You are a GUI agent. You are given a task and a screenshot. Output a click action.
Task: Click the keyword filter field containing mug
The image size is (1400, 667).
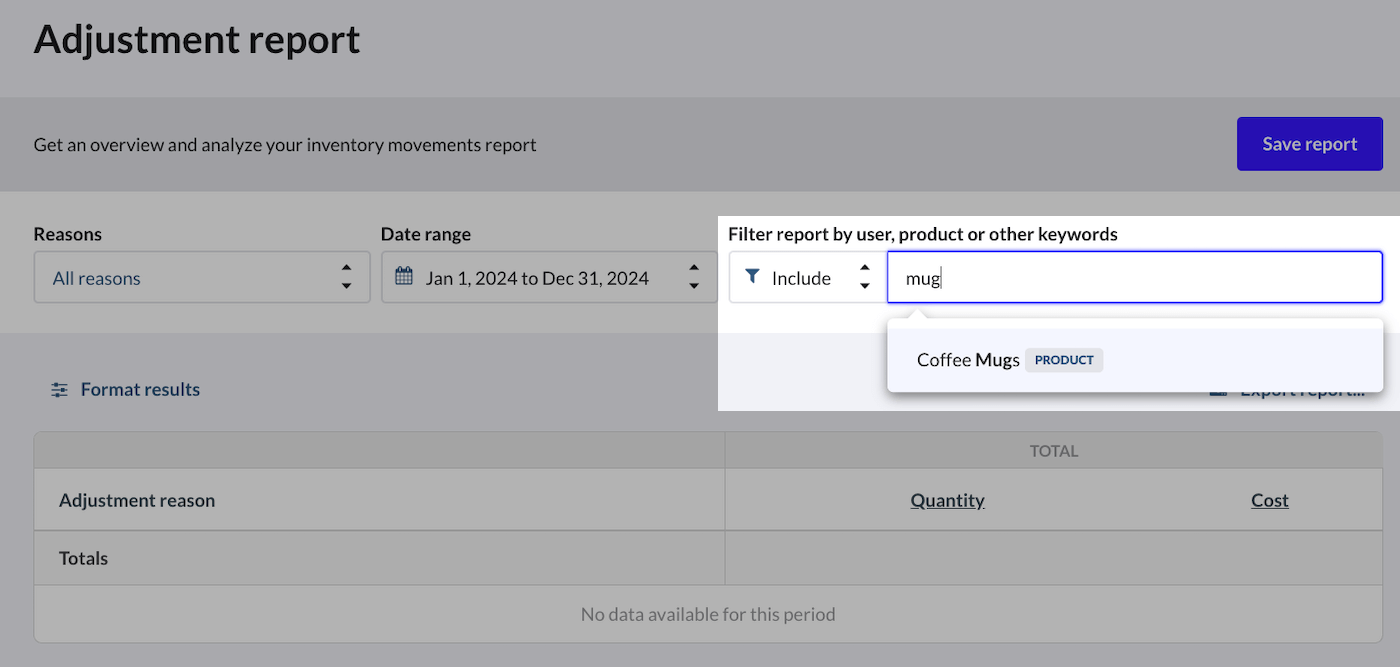[1135, 278]
